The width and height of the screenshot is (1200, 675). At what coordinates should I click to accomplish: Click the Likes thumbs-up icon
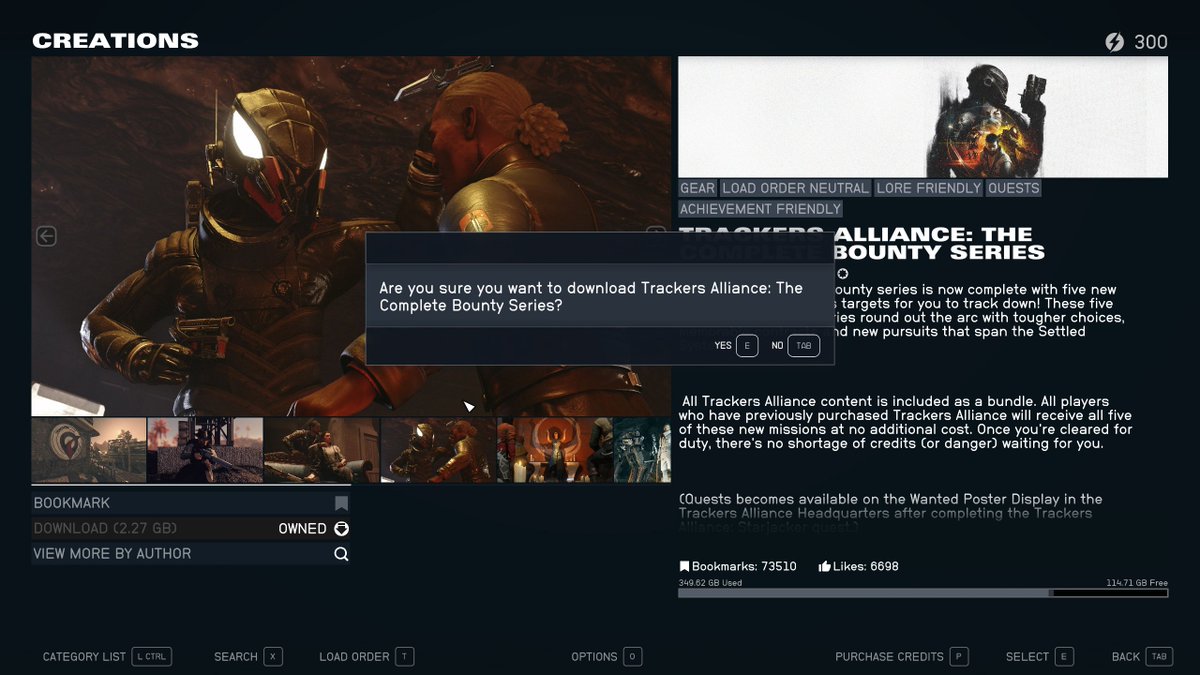tap(825, 566)
